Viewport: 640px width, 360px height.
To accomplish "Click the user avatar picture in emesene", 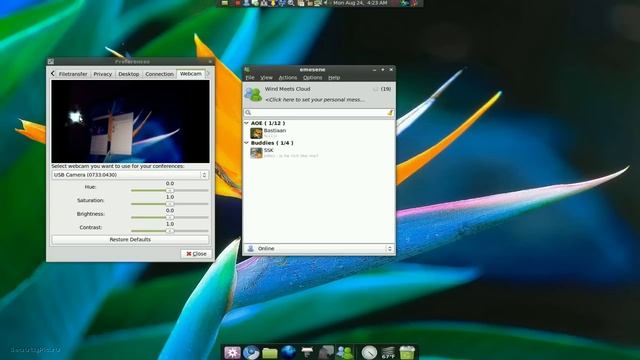I will tap(253, 94).
